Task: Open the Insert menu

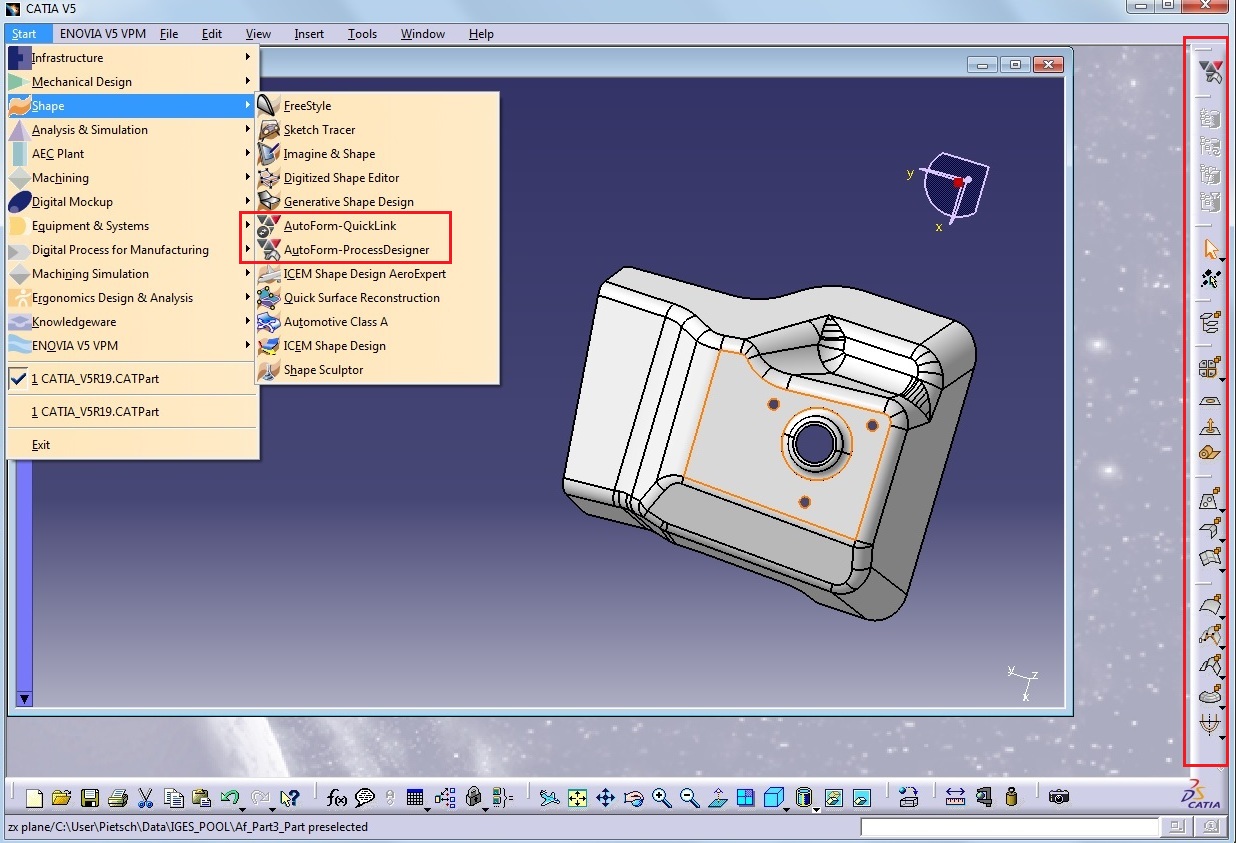Action: (309, 33)
